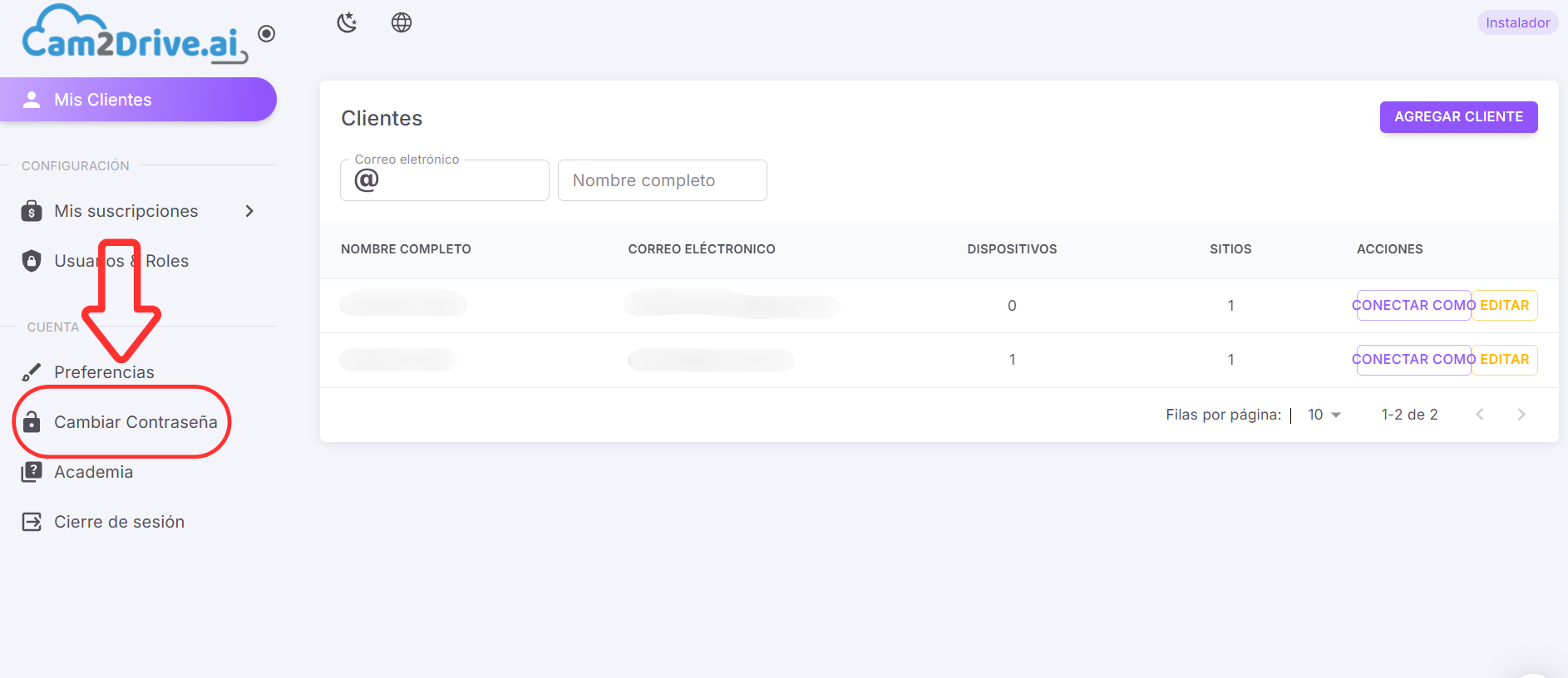
Task: Click the Preferencias brush icon
Action: 32,372
